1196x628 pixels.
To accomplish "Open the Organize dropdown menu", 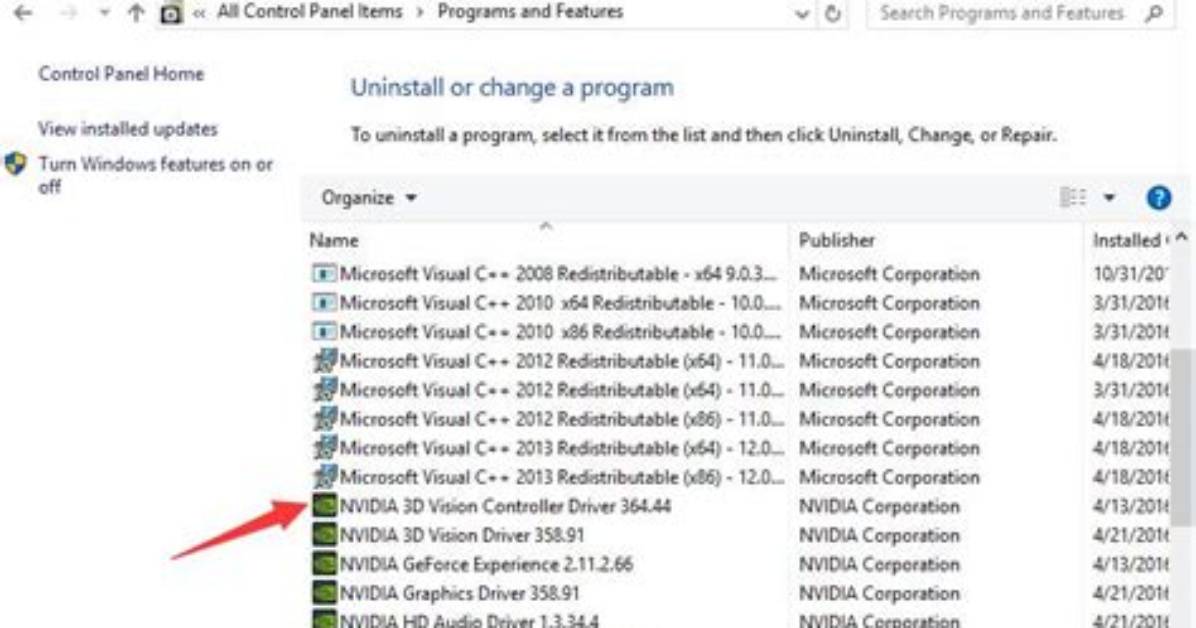I will pyautogui.click(x=368, y=198).
